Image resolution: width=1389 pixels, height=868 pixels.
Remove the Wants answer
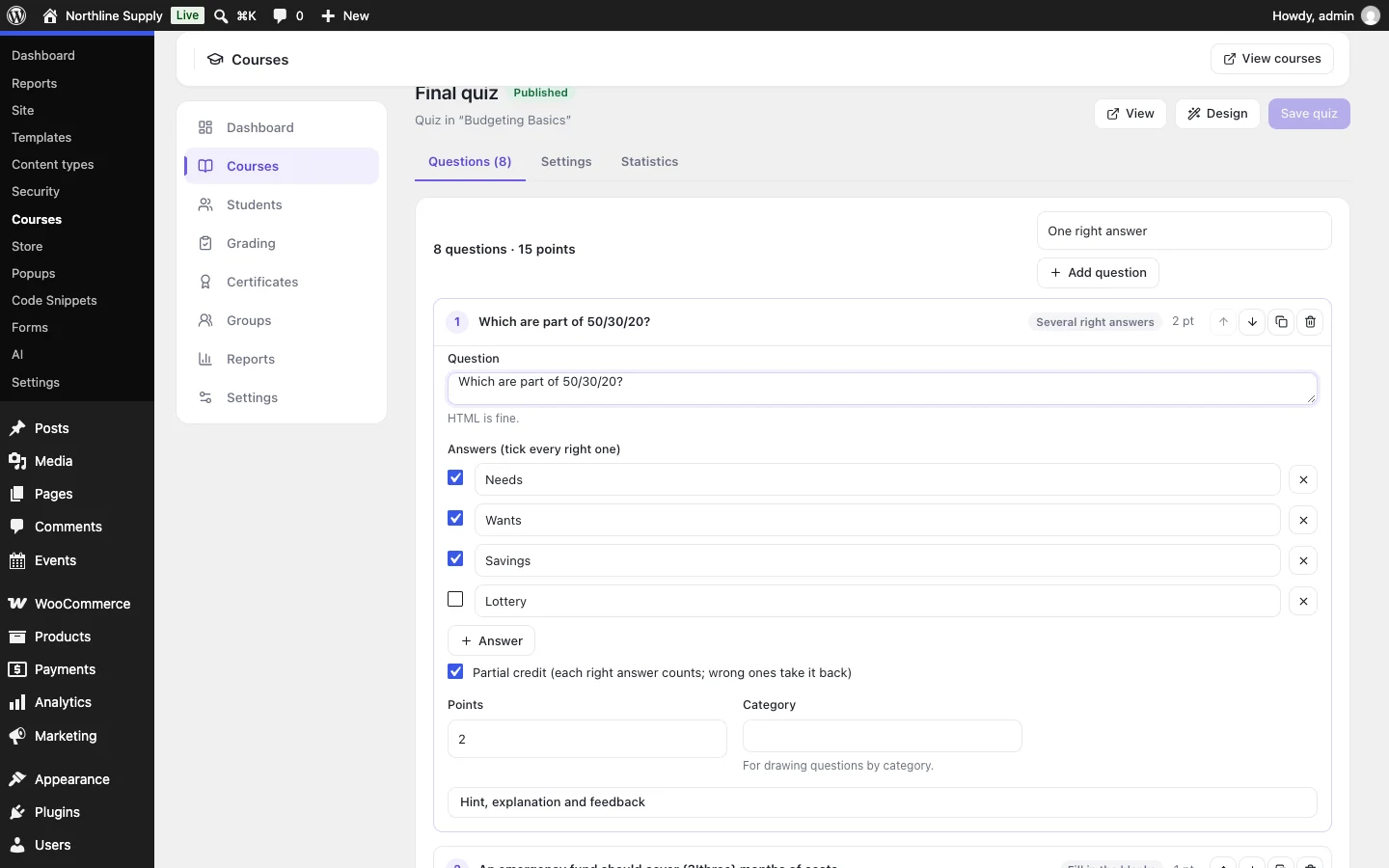[x=1303, y=520]
